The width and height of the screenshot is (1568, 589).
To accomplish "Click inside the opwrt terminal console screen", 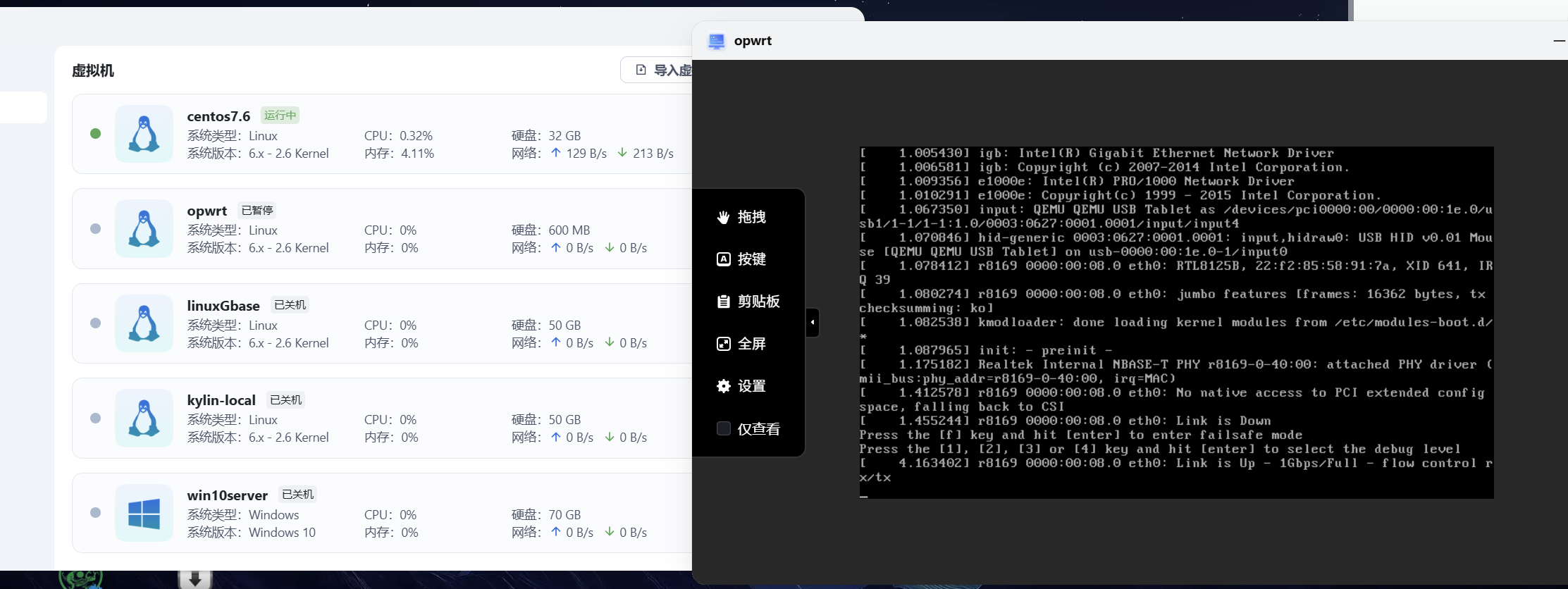I will pos(1176,323).
